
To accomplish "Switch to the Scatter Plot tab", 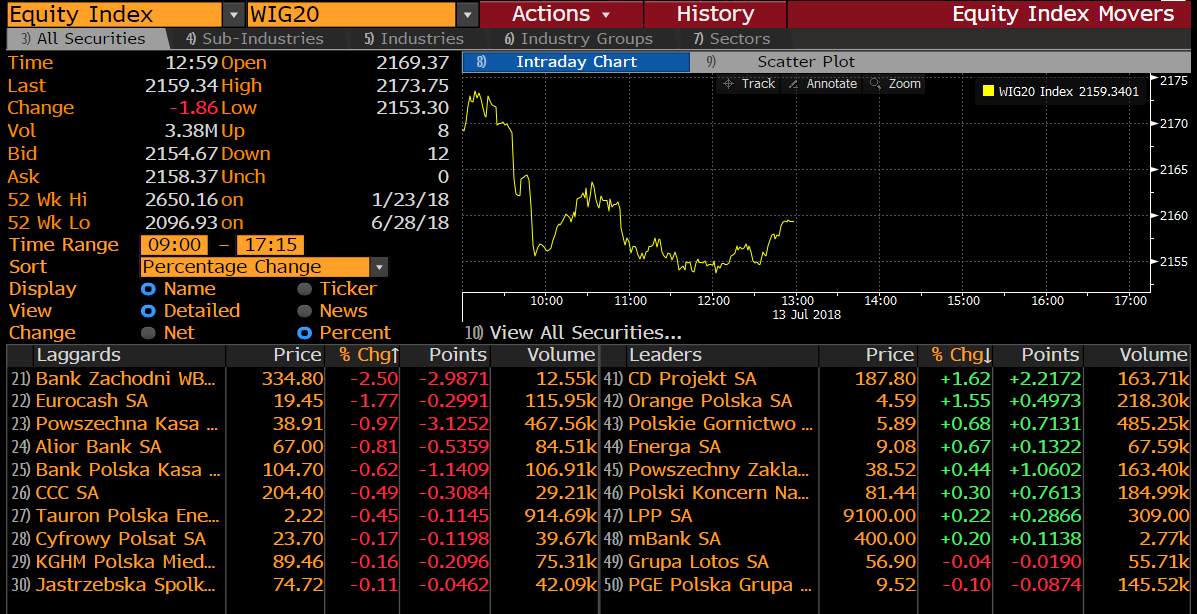I will pyautogui.click(x=805, y=62).
